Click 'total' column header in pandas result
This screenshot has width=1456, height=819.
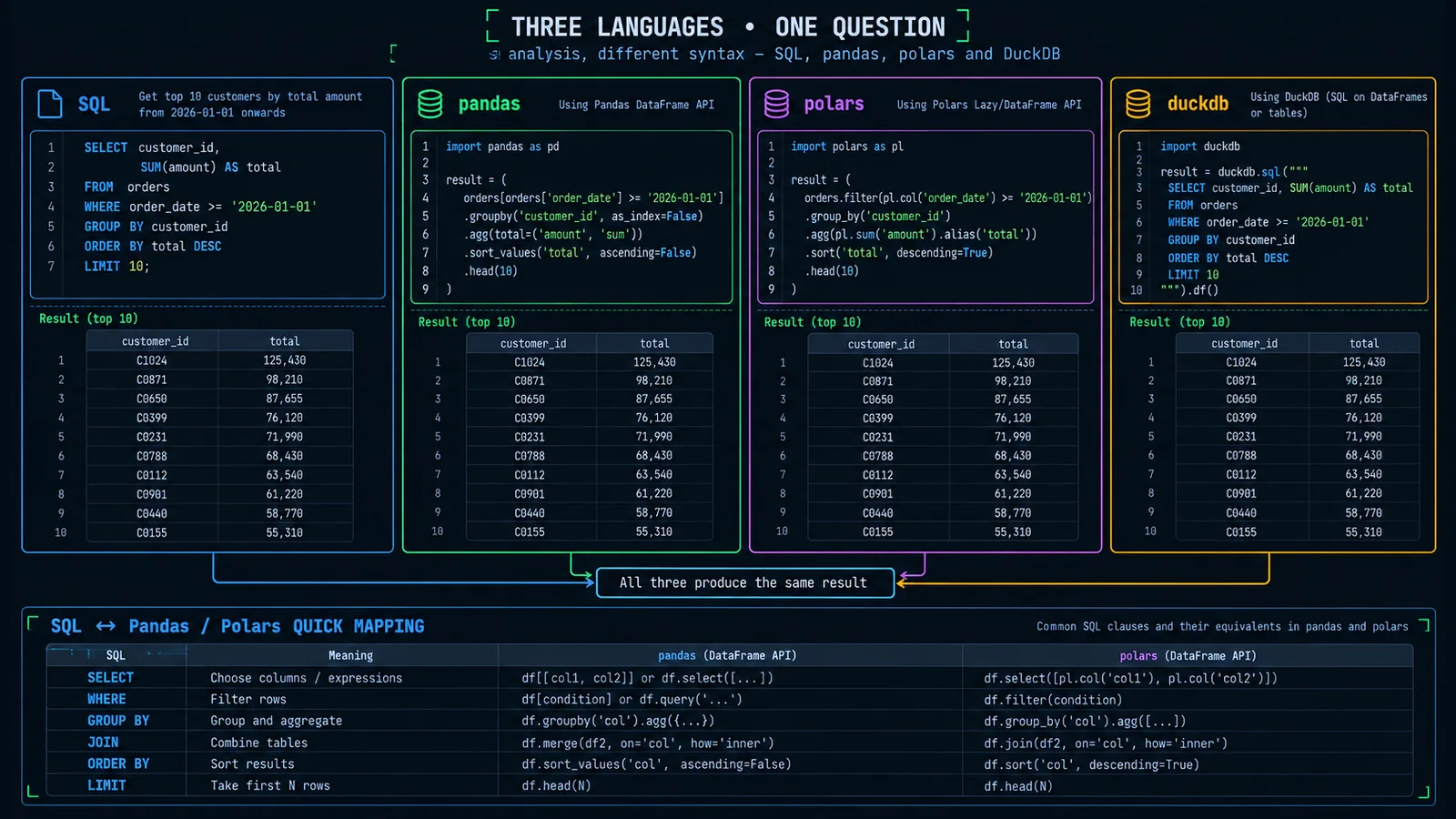click(x=654, y=344)
